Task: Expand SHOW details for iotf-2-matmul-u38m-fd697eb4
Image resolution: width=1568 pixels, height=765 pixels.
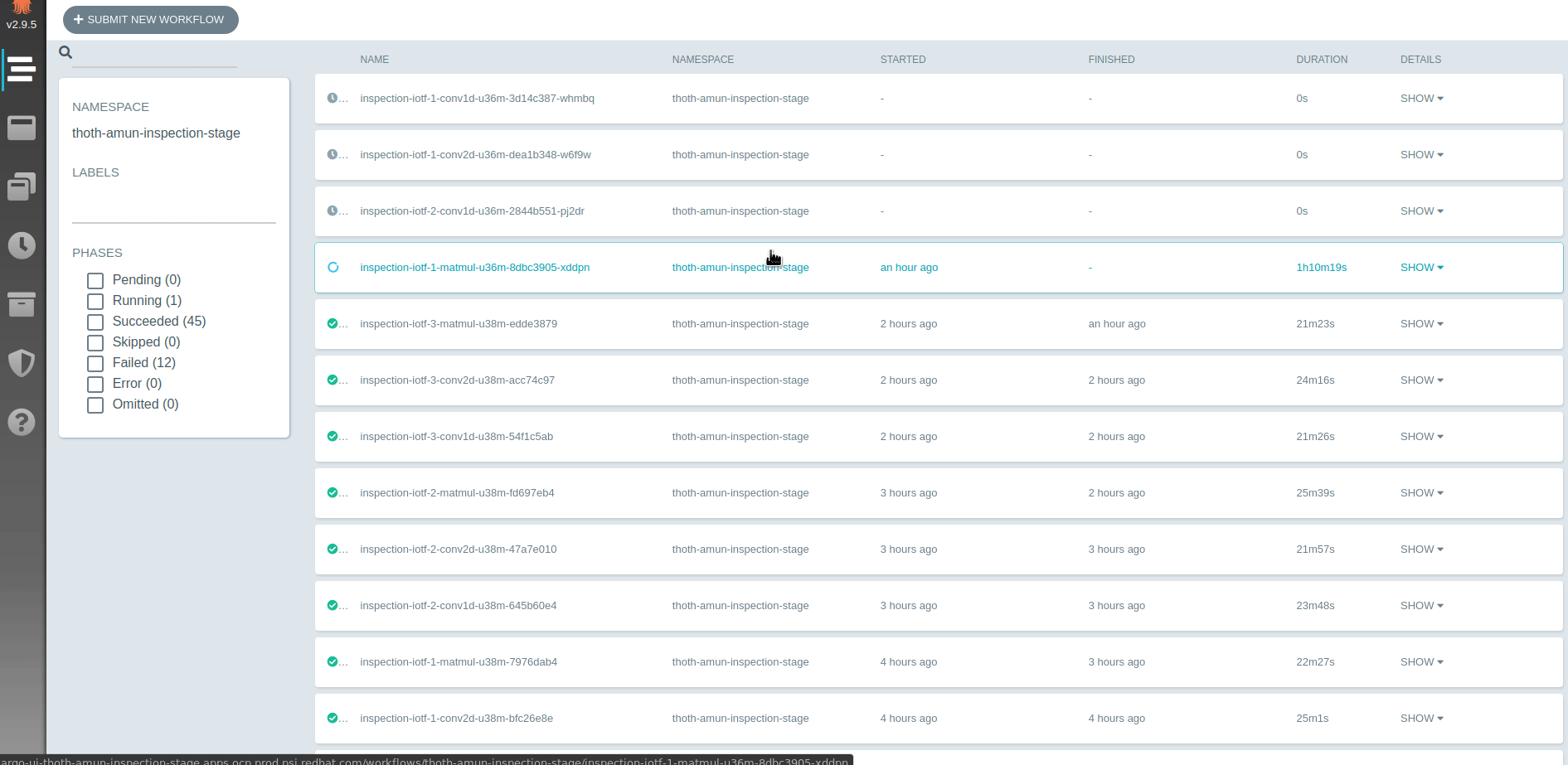Action: (x=1422, y=493)
